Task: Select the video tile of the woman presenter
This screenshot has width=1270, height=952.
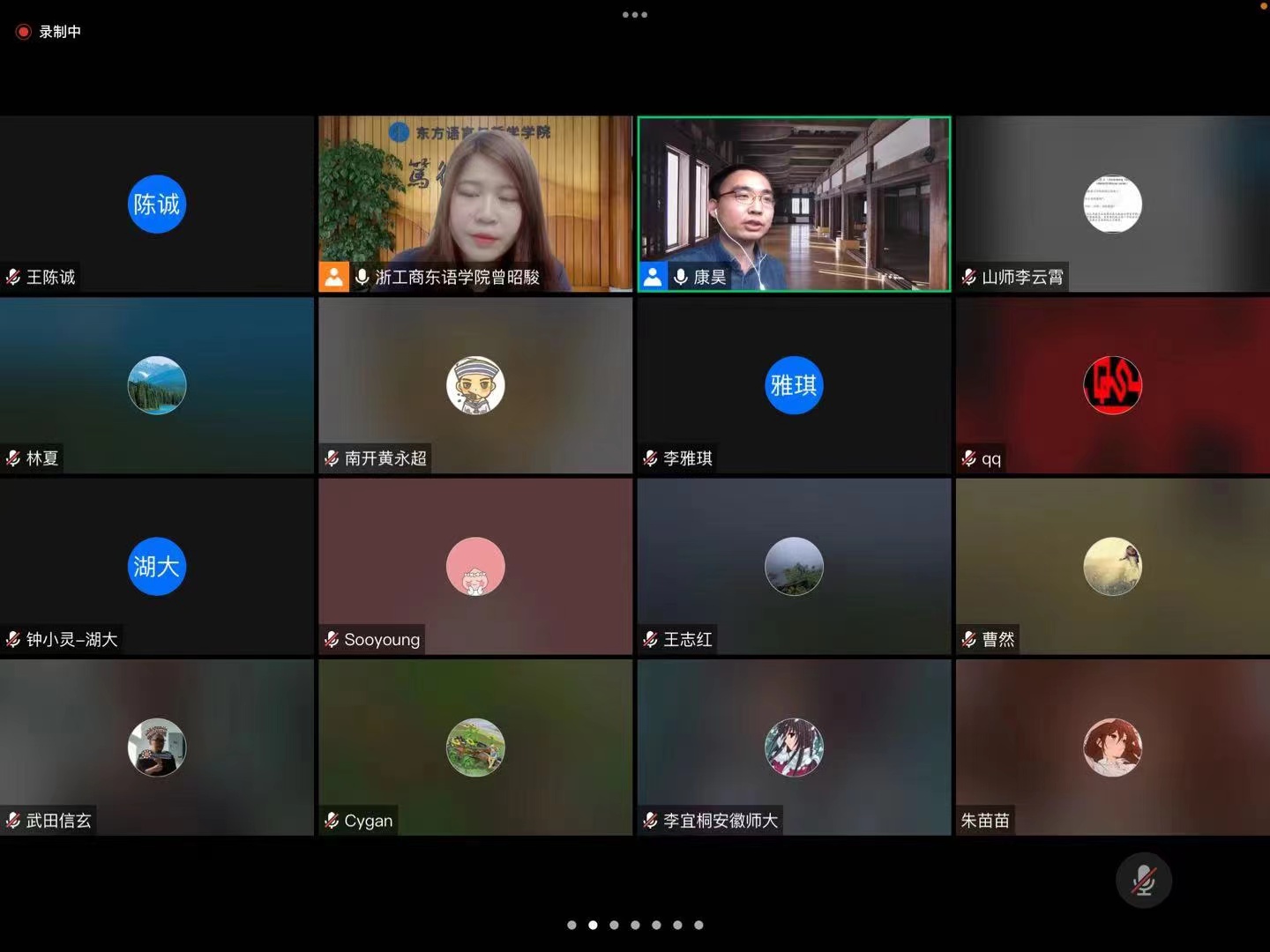Action: (475, 204)
